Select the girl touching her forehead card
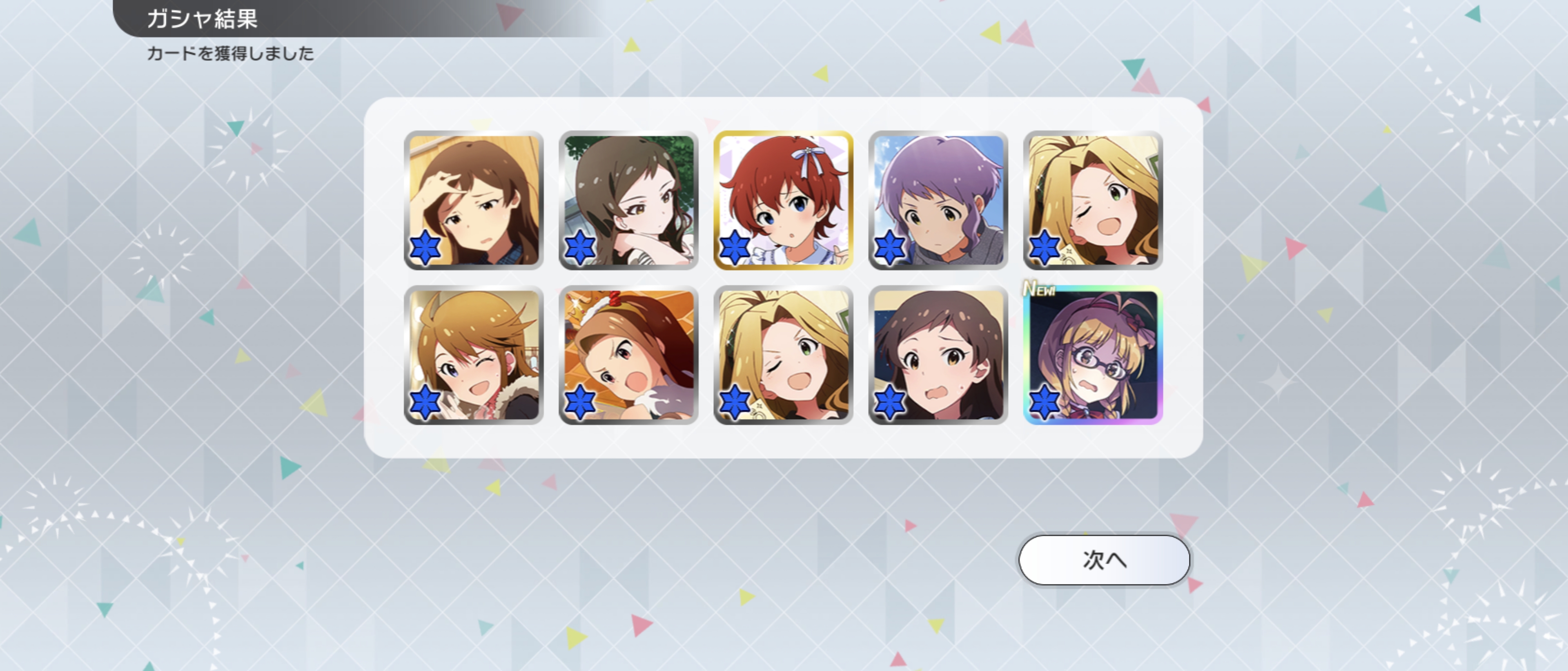Viewport: 1568px width, 671px height. [x=474, y=200]
